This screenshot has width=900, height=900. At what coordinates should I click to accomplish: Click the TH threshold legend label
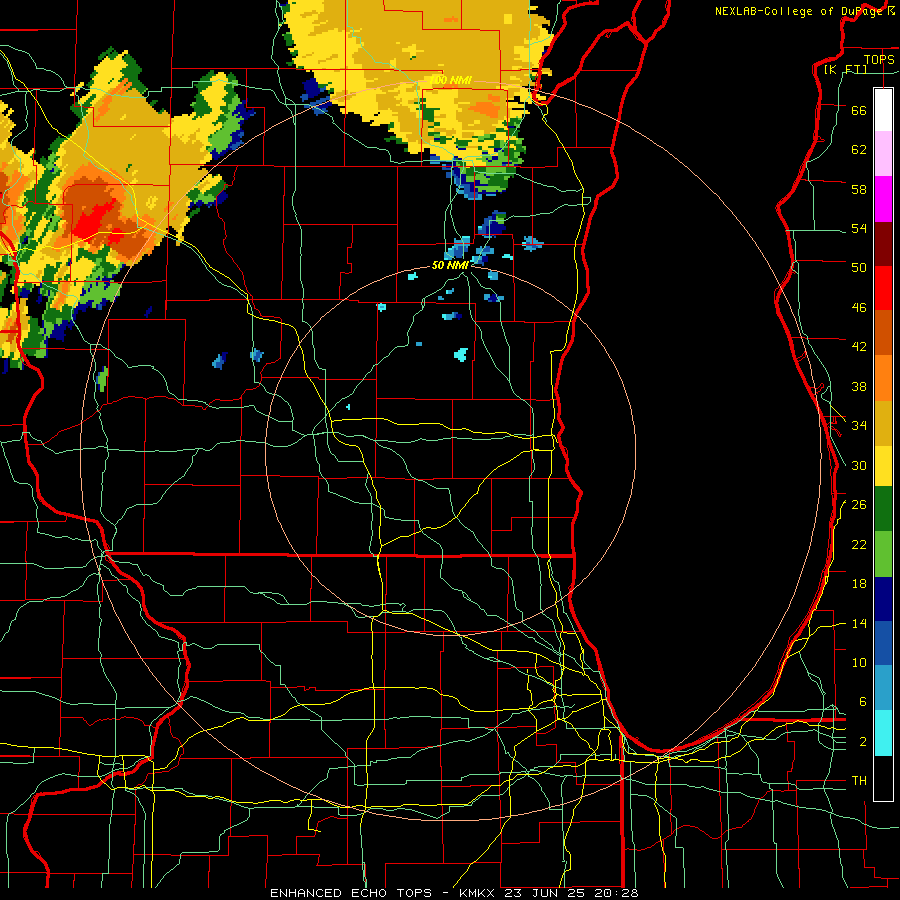click(859, 781)
